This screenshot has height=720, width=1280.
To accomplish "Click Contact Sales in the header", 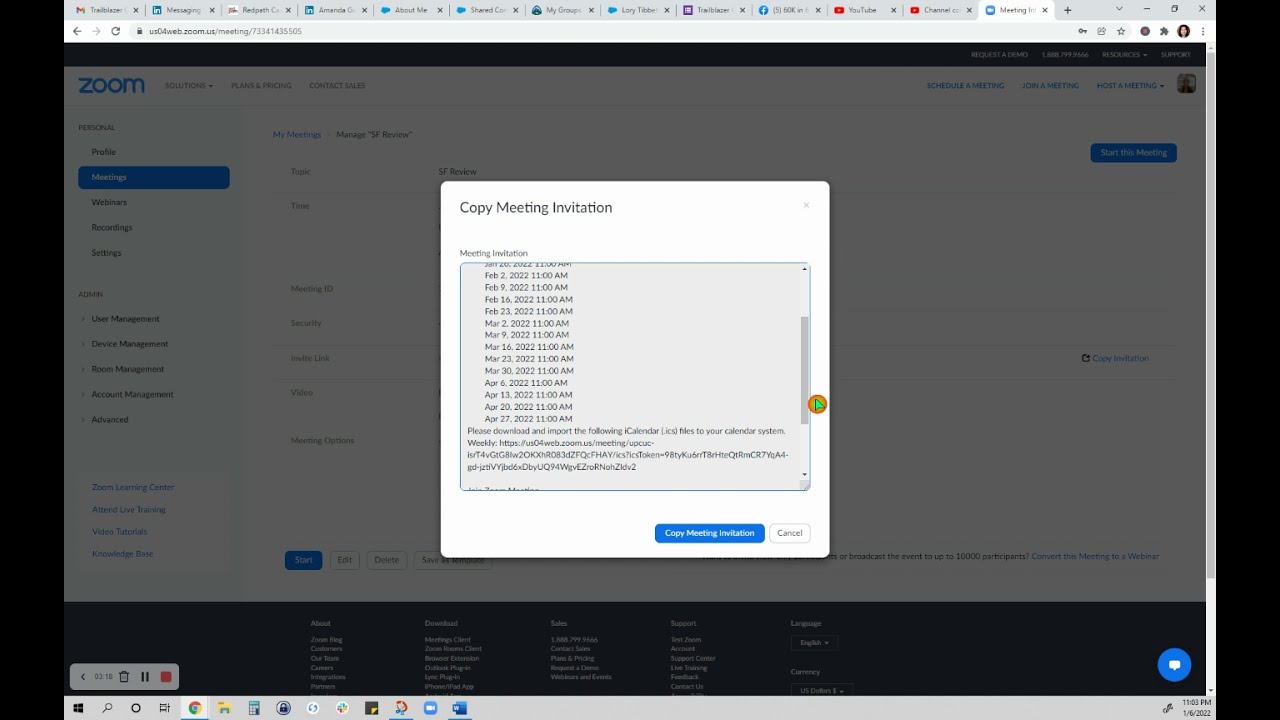I will pyautogui.click(x=337, y=86).
